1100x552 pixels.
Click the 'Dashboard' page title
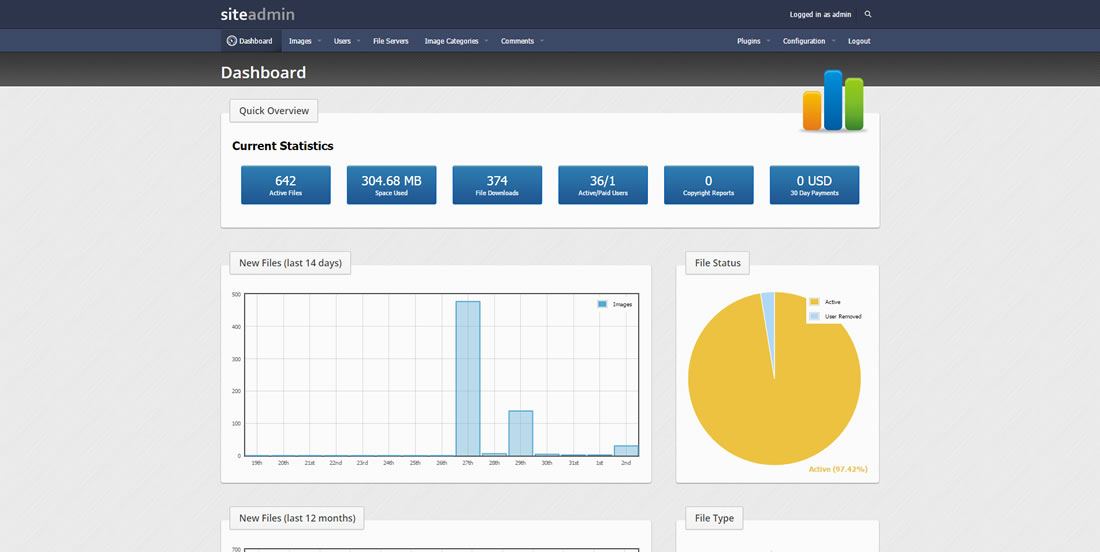pos(263,72)
